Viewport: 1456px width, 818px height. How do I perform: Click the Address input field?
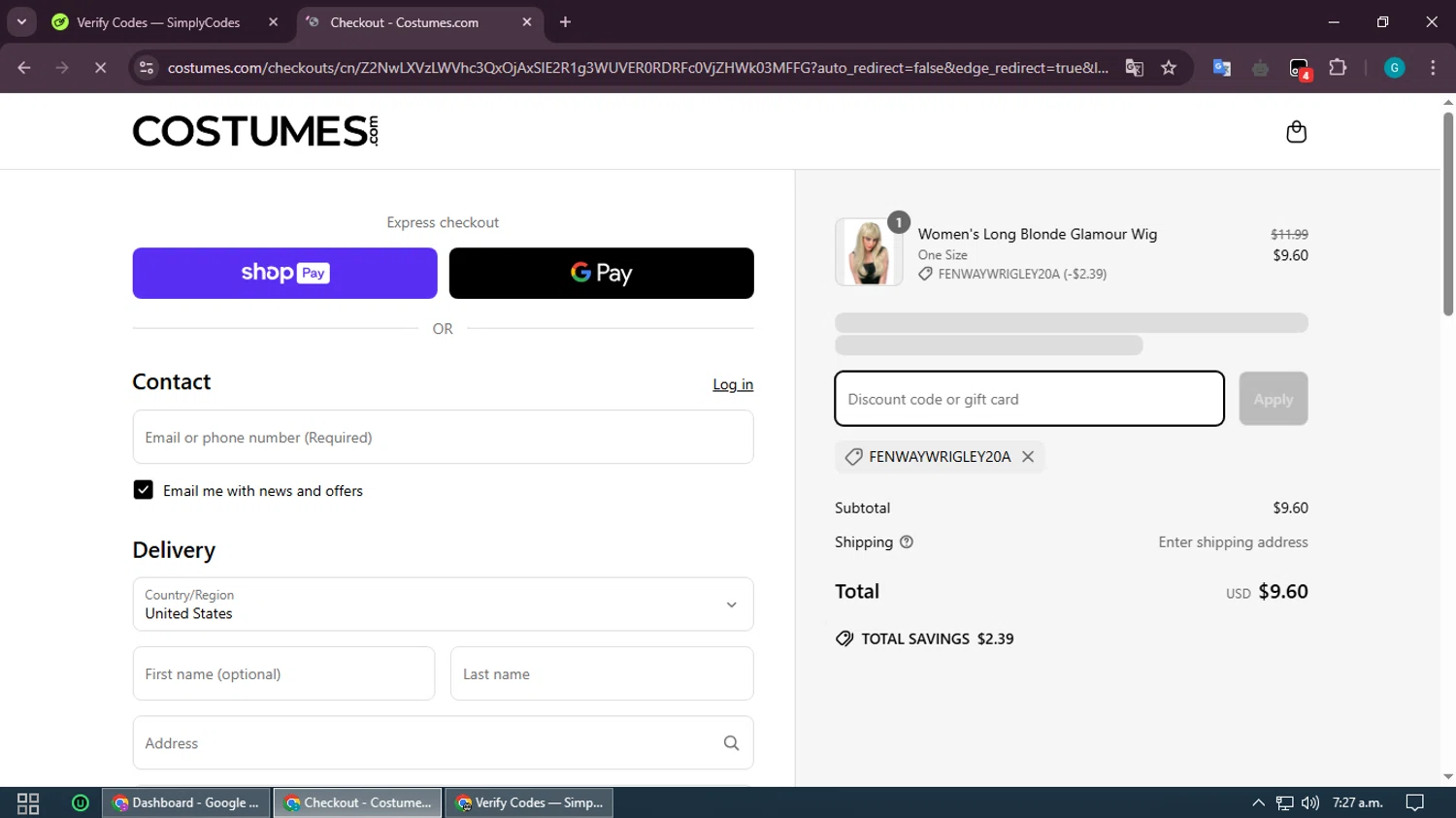[x=443, y=743]
